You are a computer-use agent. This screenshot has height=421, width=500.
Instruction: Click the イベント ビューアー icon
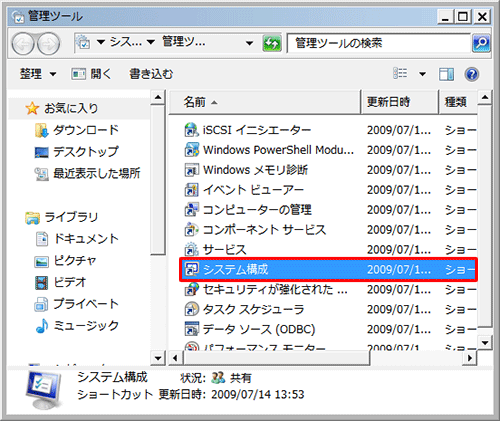192,190
